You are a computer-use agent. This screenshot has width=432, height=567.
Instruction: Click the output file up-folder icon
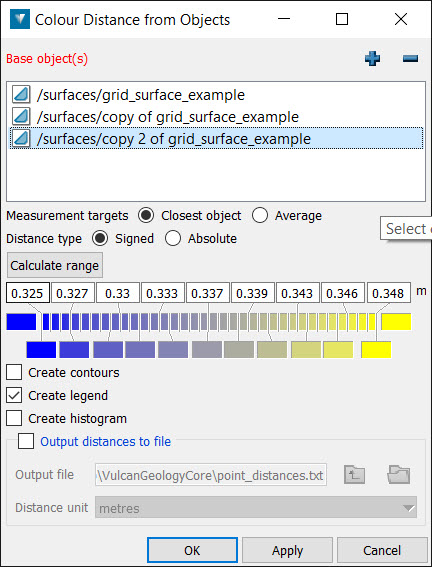click(354, 475)
